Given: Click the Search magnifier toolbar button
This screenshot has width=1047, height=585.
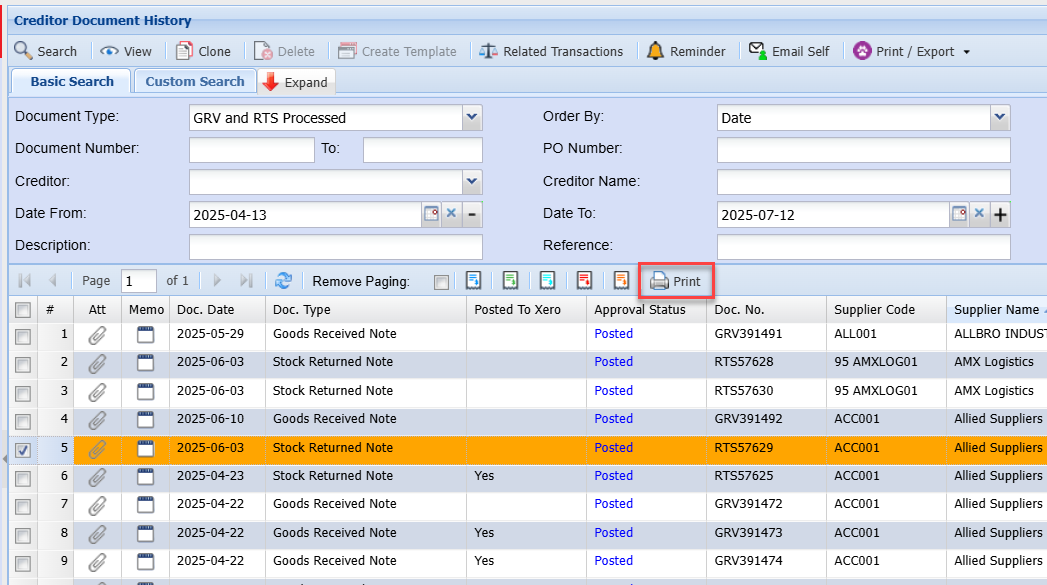Looking at the screenshot, I should point(45,51).
